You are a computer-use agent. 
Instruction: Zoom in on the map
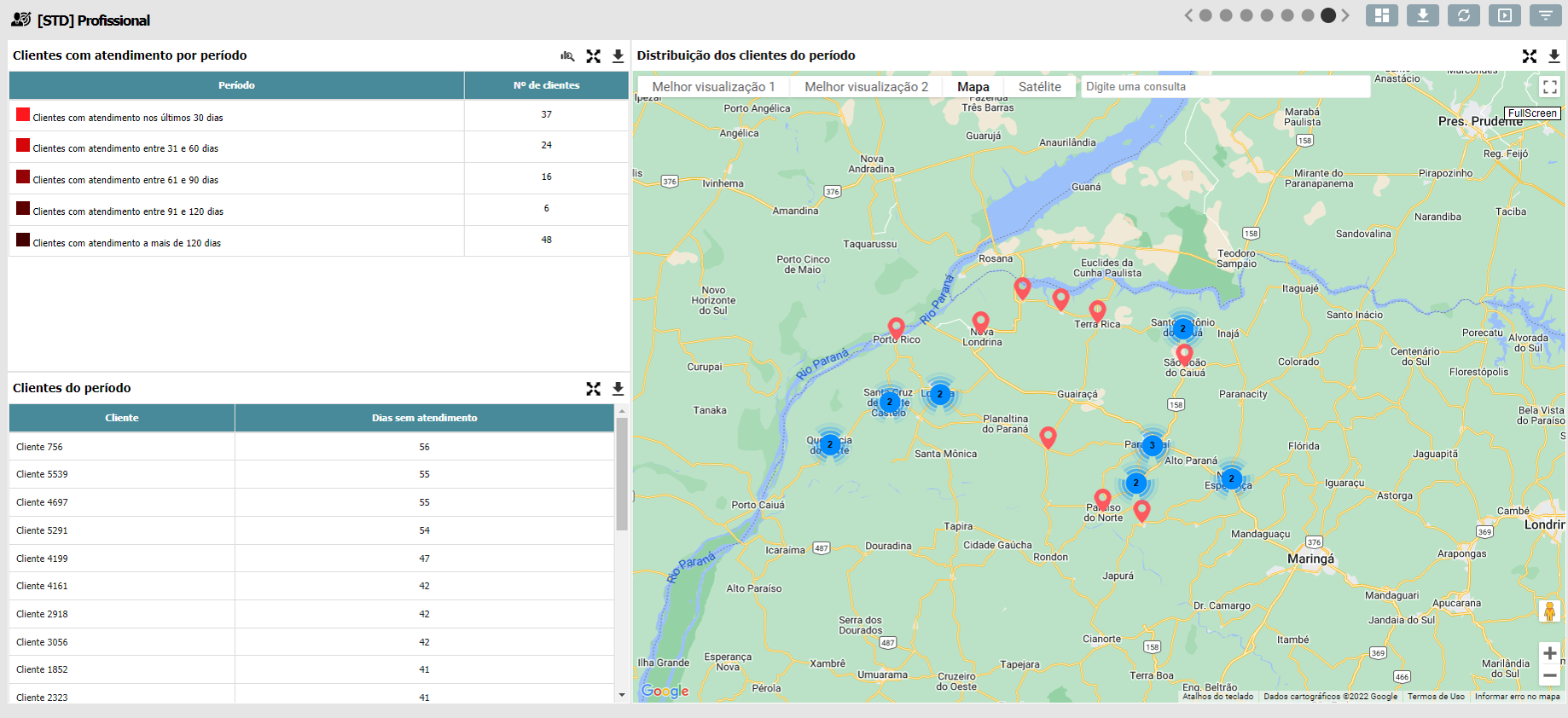point(1549,653)
